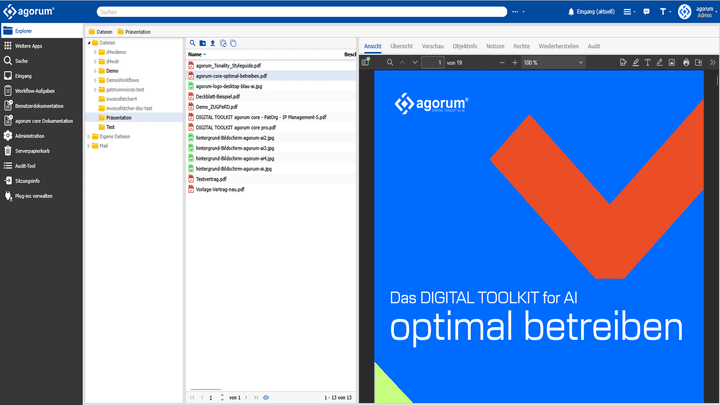Collapse the Dateien tree root node
The height and width of the screenshot is (405, 720).
[x=89, y=43]
